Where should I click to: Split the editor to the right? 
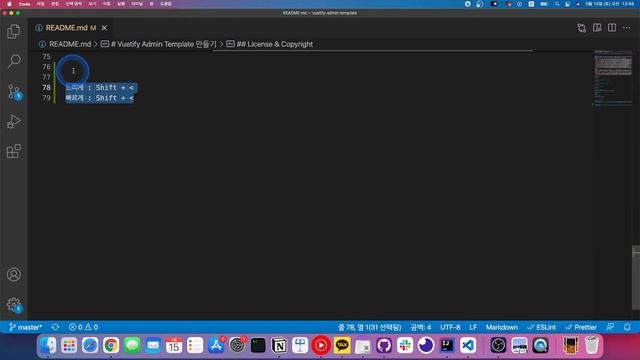click(x=612, y=28)
